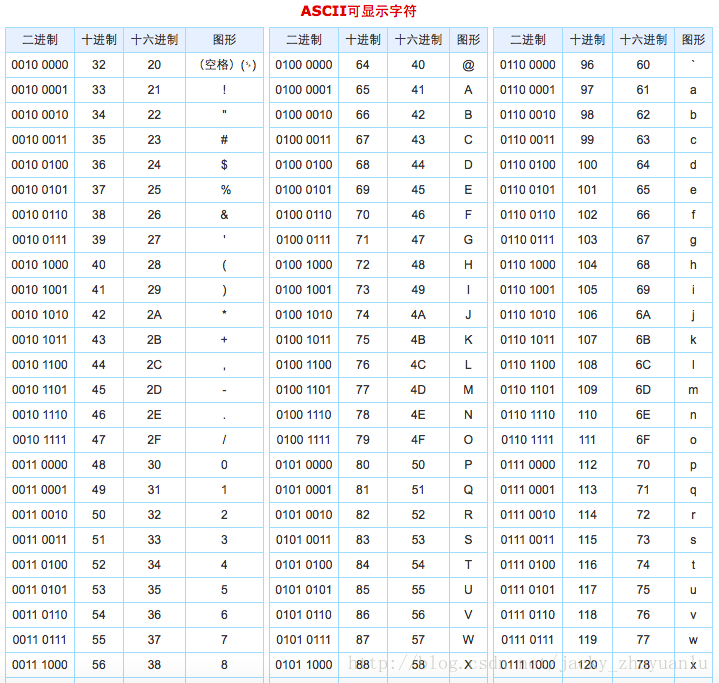Click the 'K' character cell
Screen dimensions: 719x683
[468, 339]
